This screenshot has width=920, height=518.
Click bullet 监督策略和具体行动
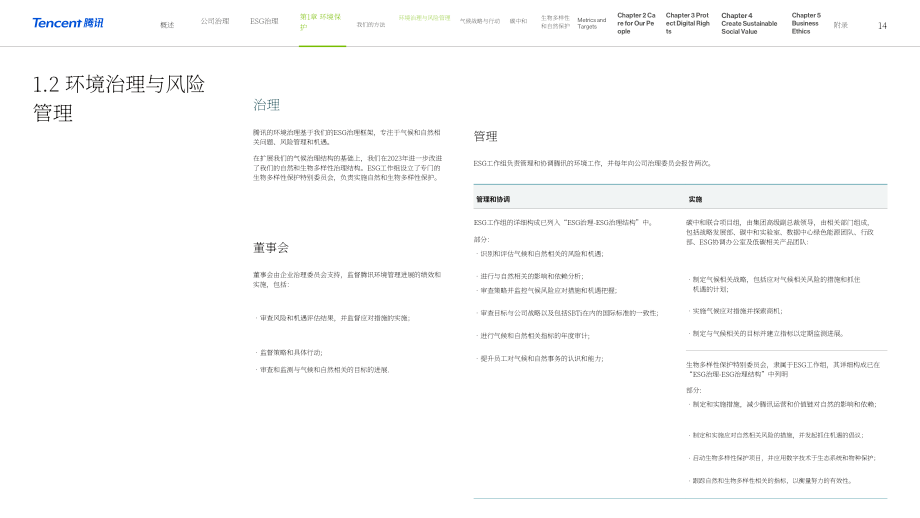[x=289, y=353]
